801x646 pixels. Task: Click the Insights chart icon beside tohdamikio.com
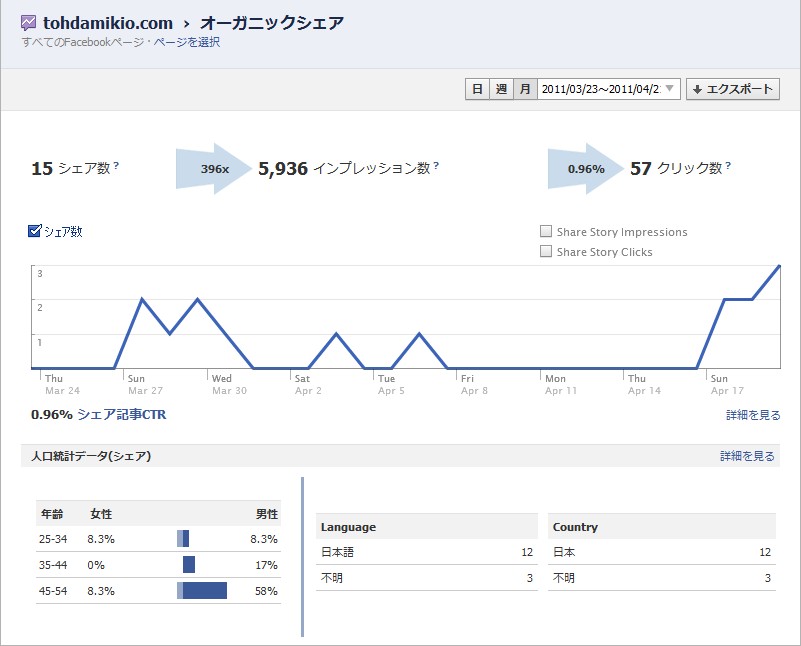pos(29,23)
